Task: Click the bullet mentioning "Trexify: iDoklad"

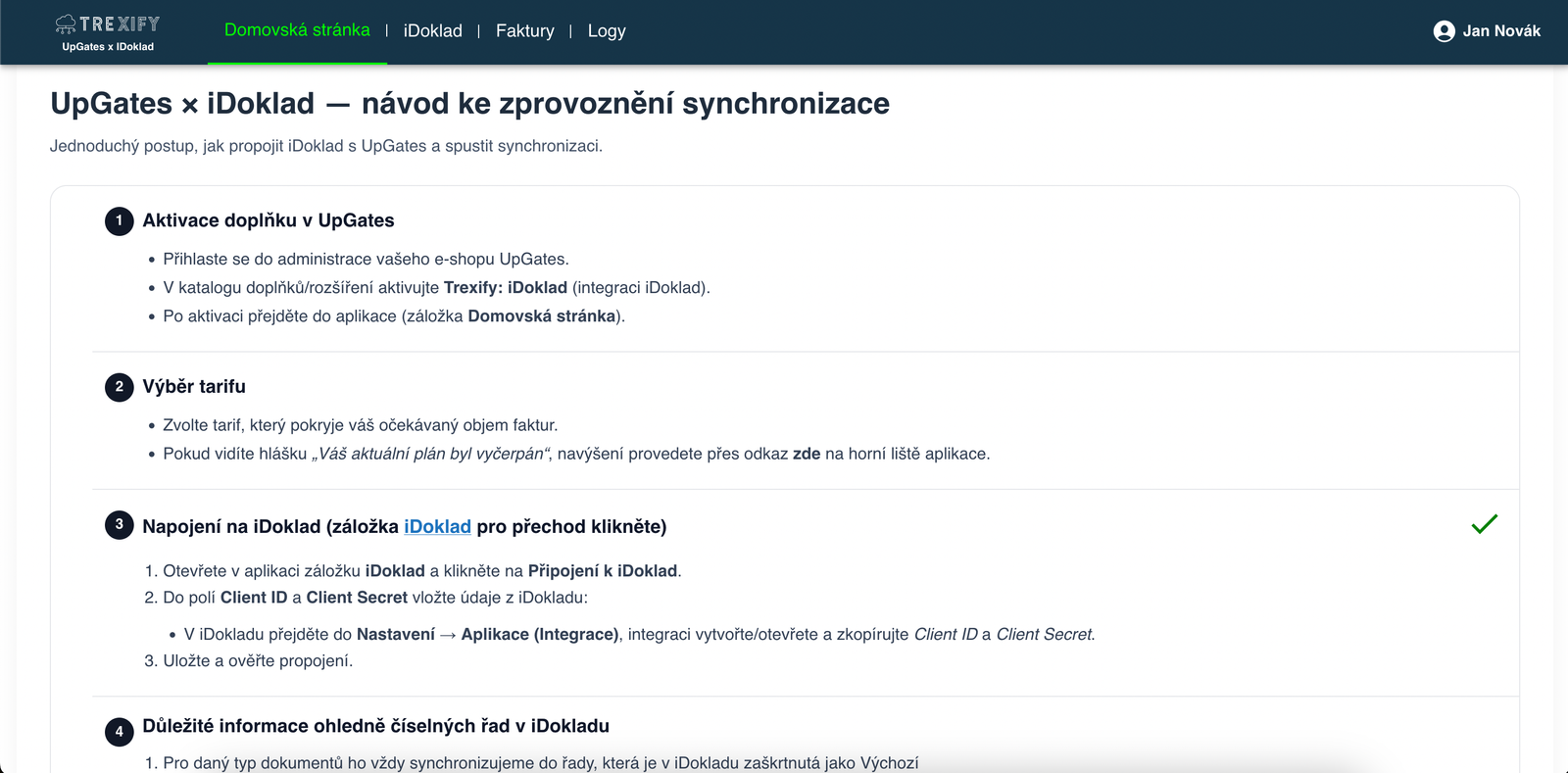Action: tap(436, 287)
